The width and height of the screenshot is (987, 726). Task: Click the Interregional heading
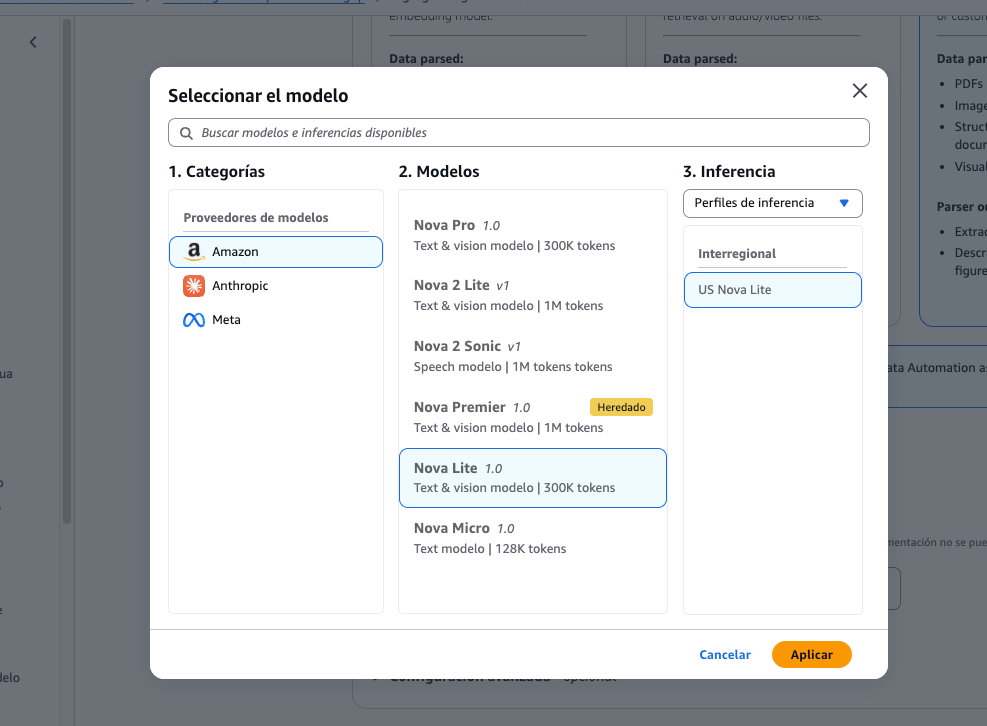[736, 254]
